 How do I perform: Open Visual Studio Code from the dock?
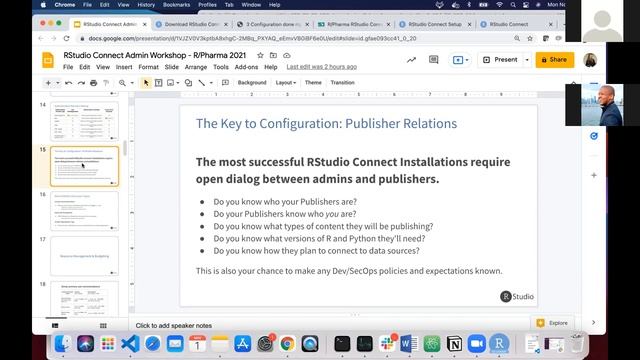130,344
